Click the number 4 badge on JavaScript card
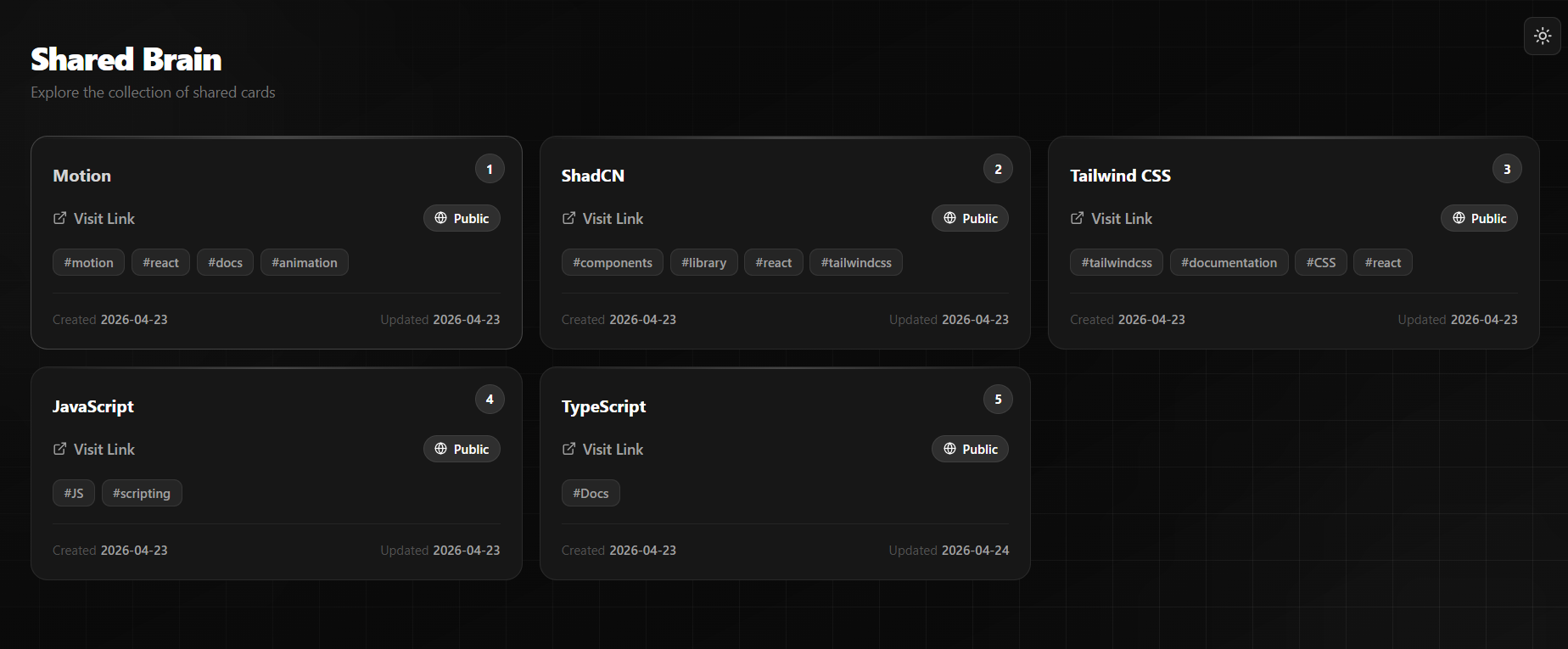This screenshot has width=1568, height=649. pos(490,400)
